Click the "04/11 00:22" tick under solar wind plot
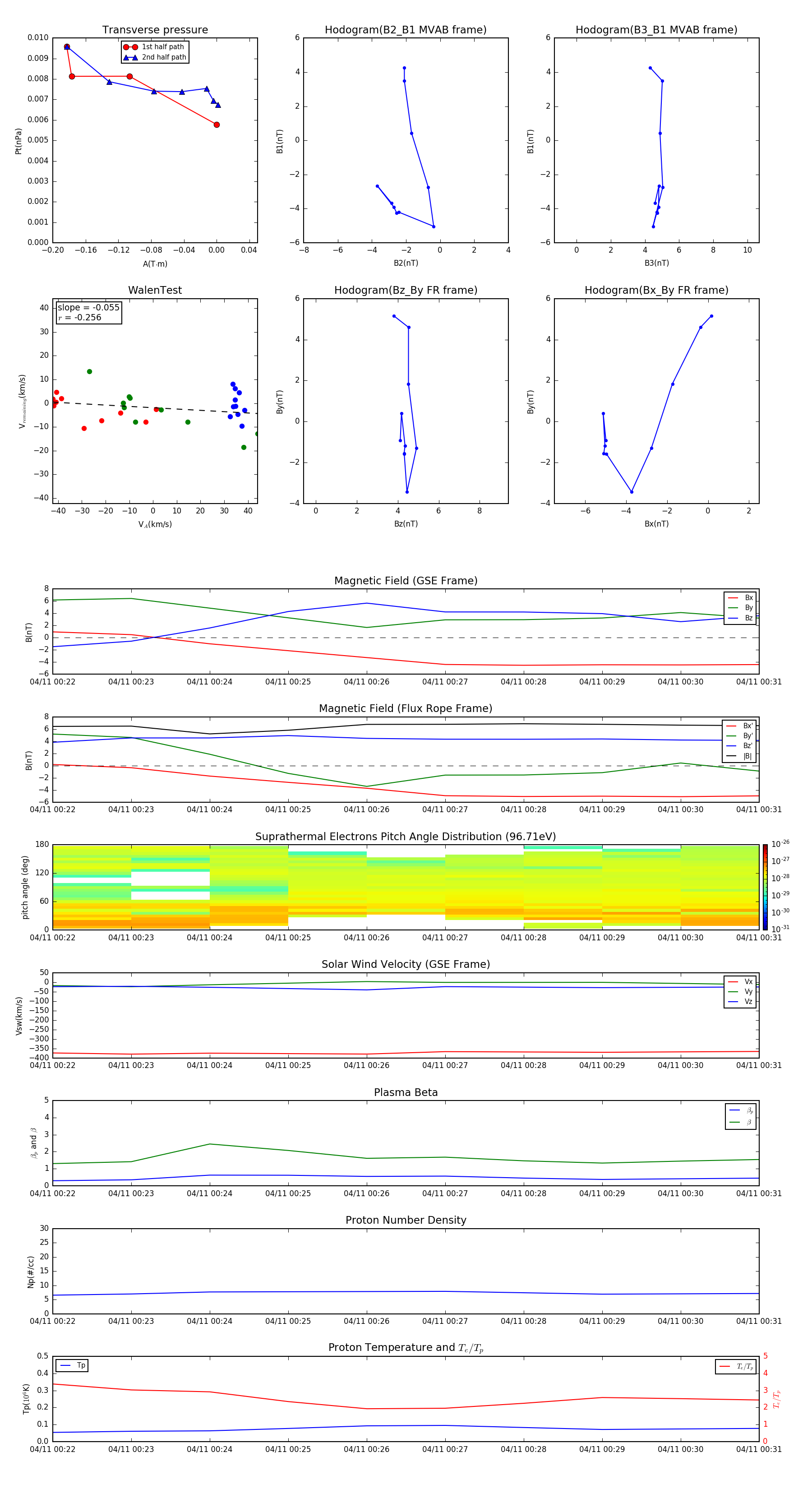 coord(53,1065)
